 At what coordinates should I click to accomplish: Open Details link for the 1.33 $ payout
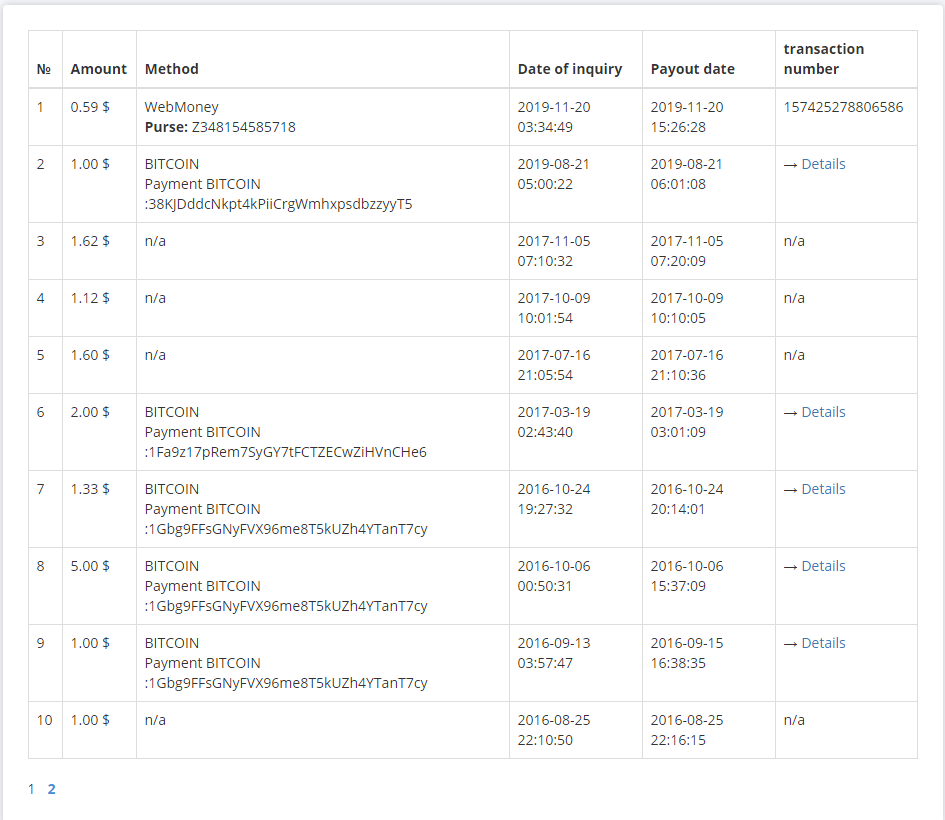click(x=823, y=489)
